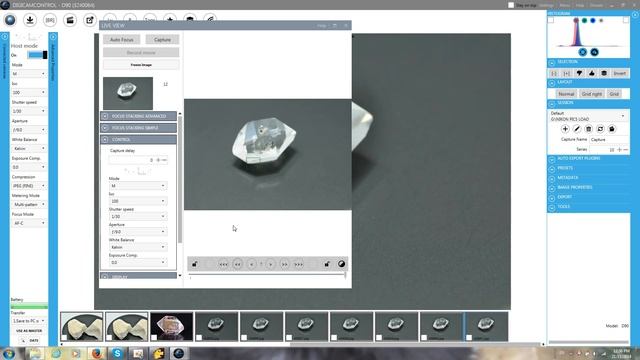Move focus small step forward (>)
Image resolution: width=640 pixels, height=360 pixels.
tap(271, 264)
